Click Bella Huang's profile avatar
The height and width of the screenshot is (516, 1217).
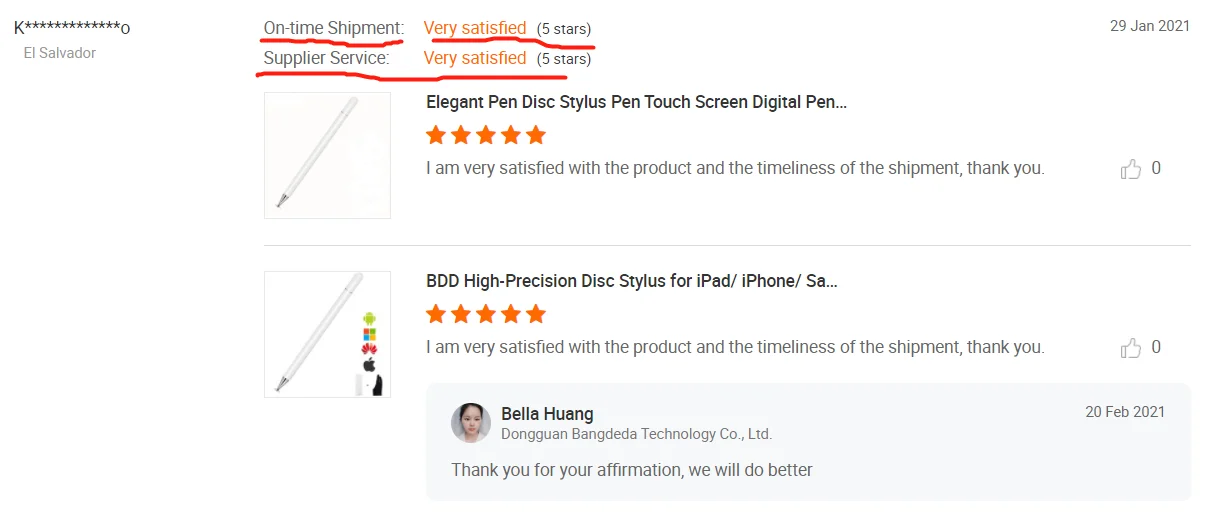pos(471,423)
